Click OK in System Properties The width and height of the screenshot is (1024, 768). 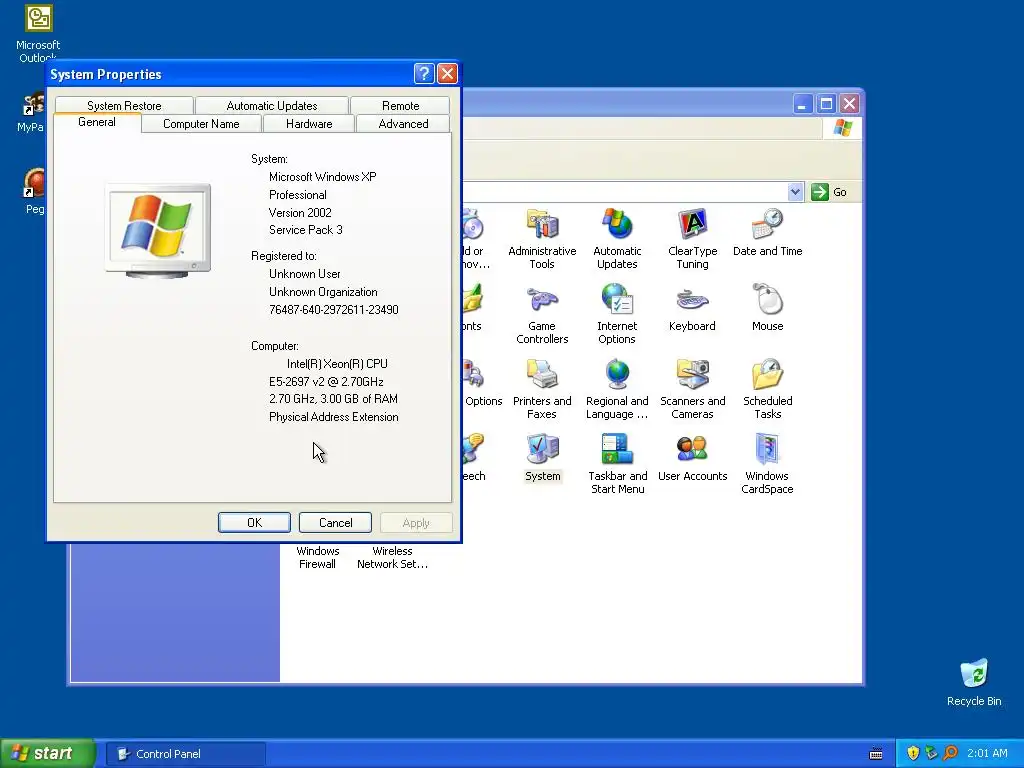pos(254,522)
